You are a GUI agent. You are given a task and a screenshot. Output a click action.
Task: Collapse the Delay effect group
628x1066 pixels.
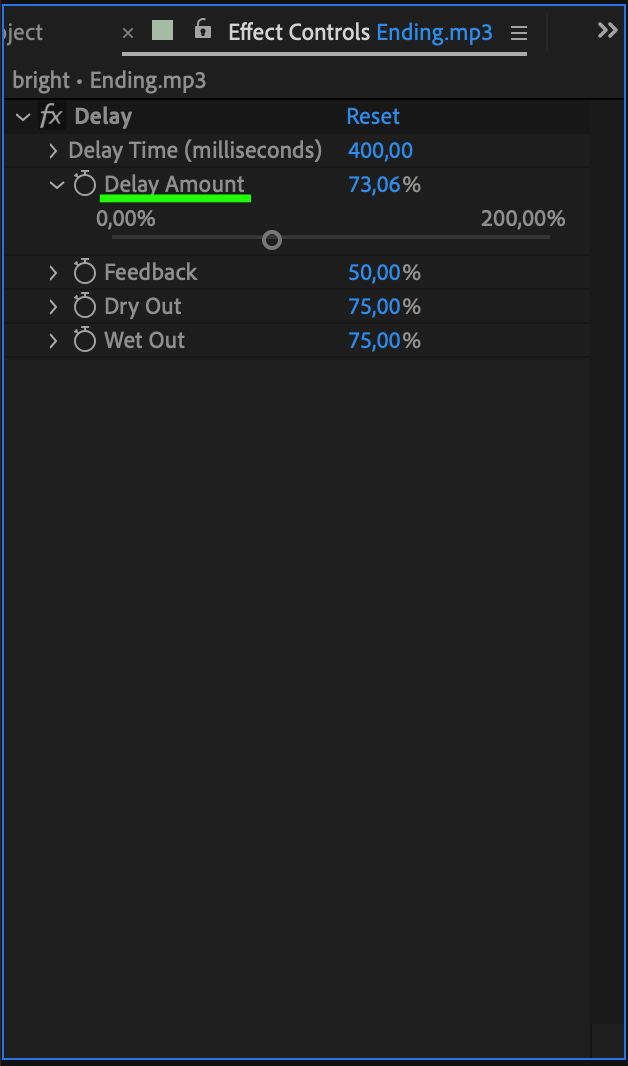pos(23,117)
